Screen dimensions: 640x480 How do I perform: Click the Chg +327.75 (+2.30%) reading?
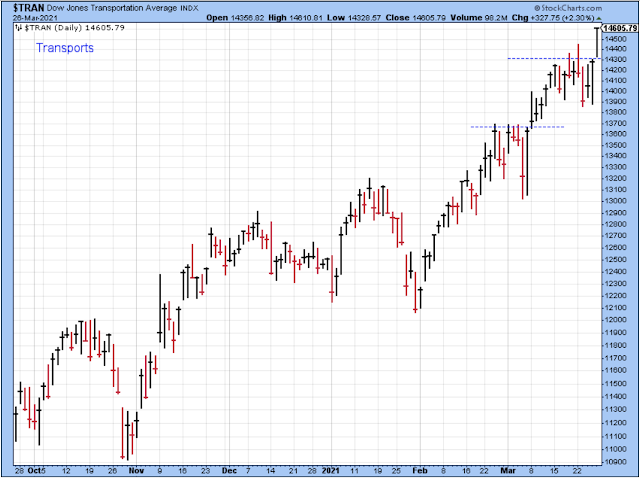coord(553,18)
